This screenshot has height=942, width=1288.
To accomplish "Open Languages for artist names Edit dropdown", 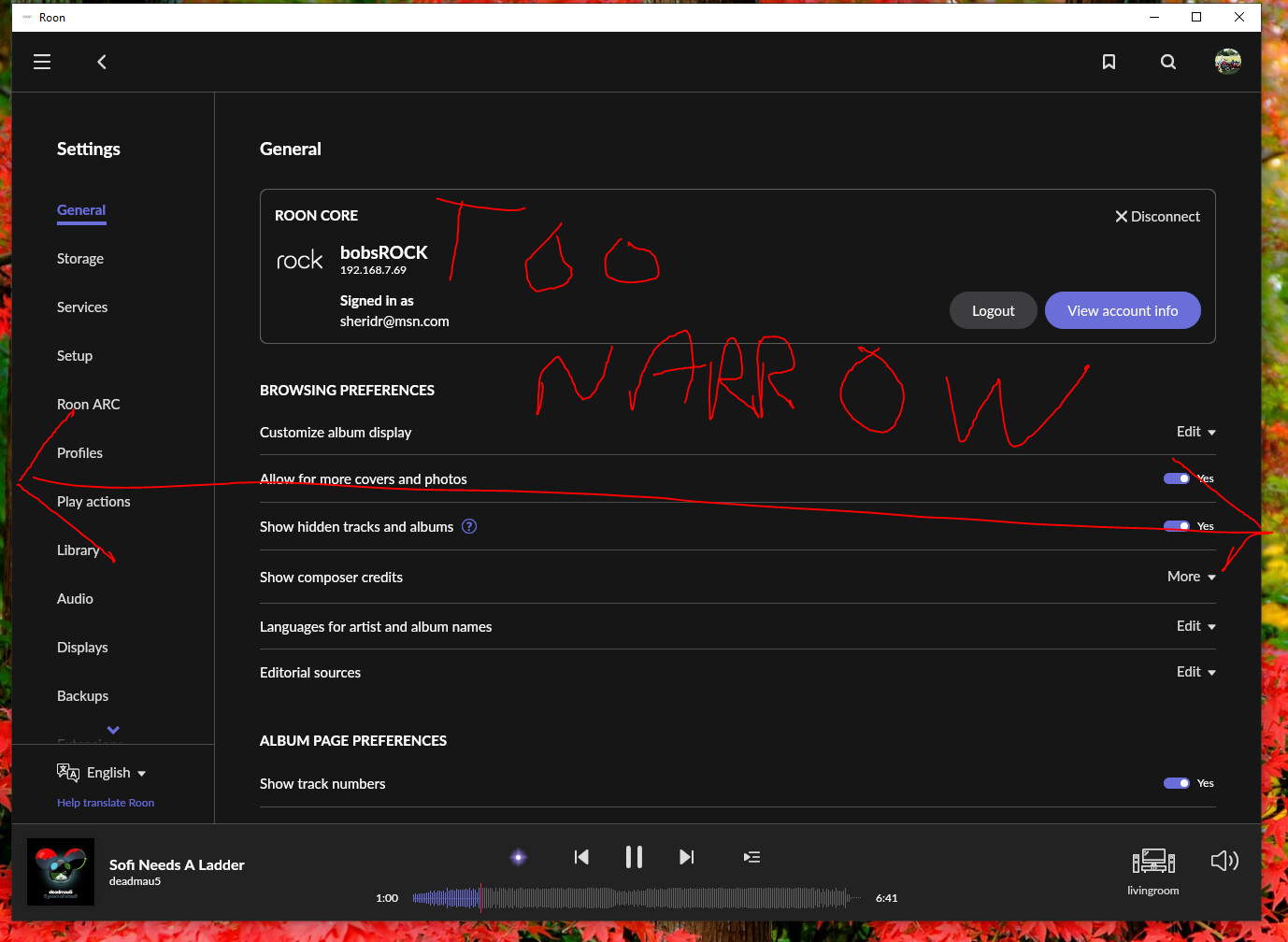I will pyautogui.click(x=1195, y=626).
